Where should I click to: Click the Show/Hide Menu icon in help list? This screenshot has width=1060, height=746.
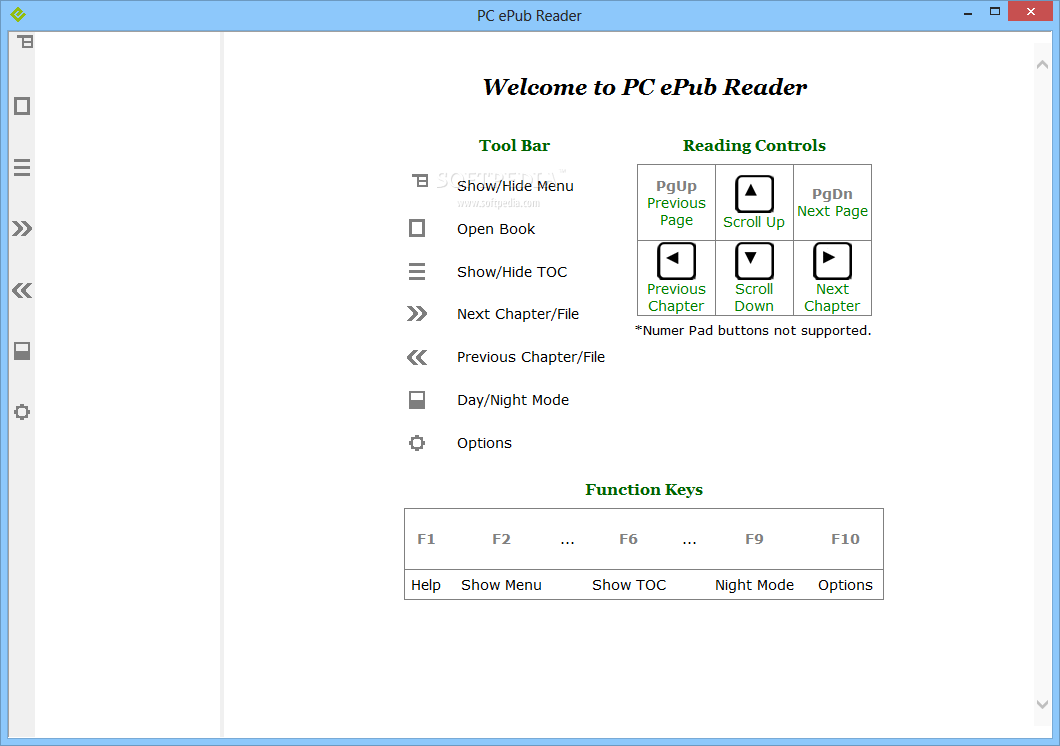click(420, 180)
